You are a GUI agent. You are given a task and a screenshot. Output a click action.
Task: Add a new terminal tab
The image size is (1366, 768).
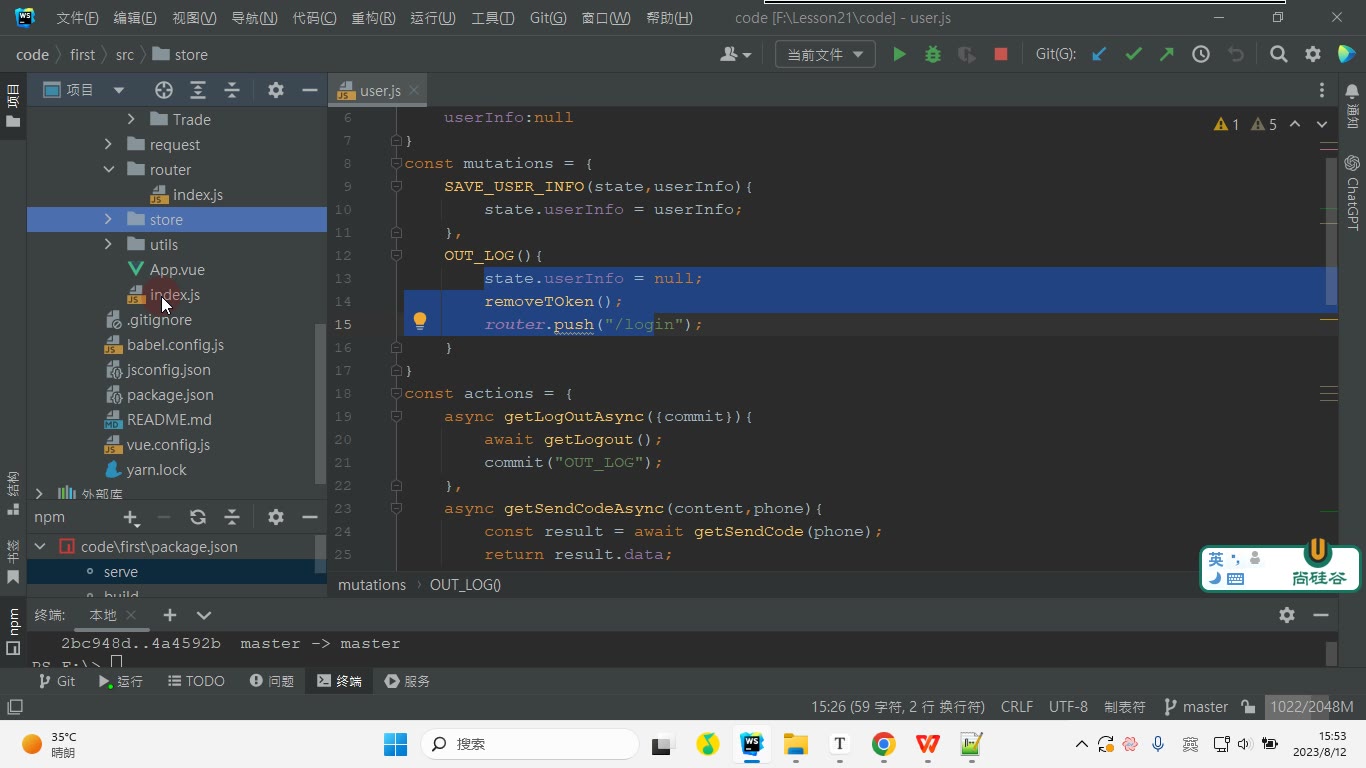click(170, 615)
